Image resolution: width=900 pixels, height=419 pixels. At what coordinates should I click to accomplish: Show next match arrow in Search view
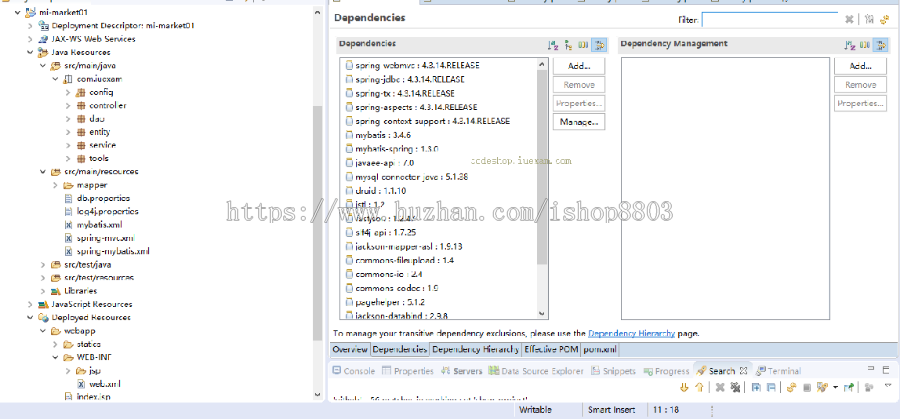coord(684,387)
